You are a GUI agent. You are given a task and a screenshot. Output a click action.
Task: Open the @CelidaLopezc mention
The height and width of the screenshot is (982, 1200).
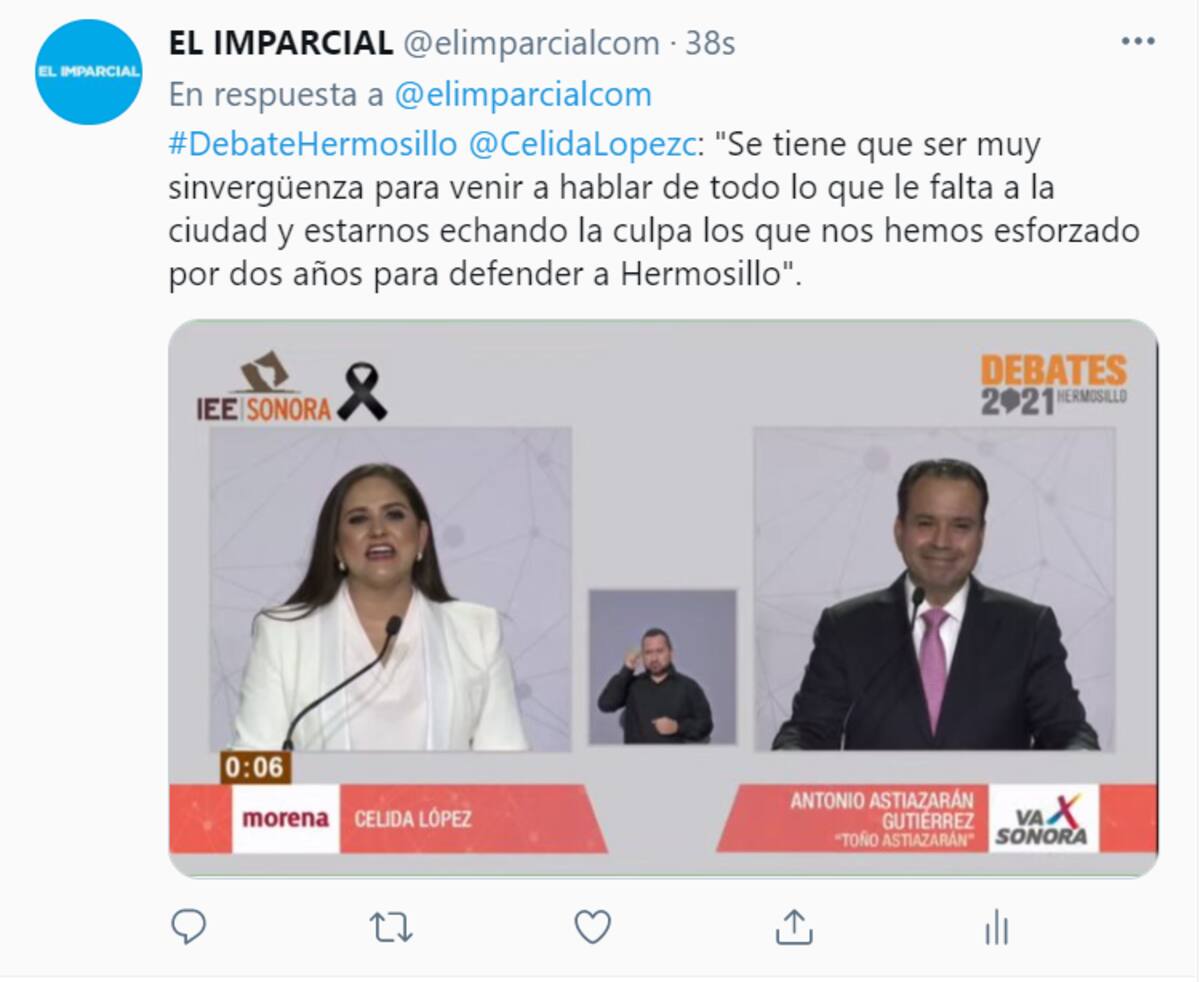pos(581,145)
